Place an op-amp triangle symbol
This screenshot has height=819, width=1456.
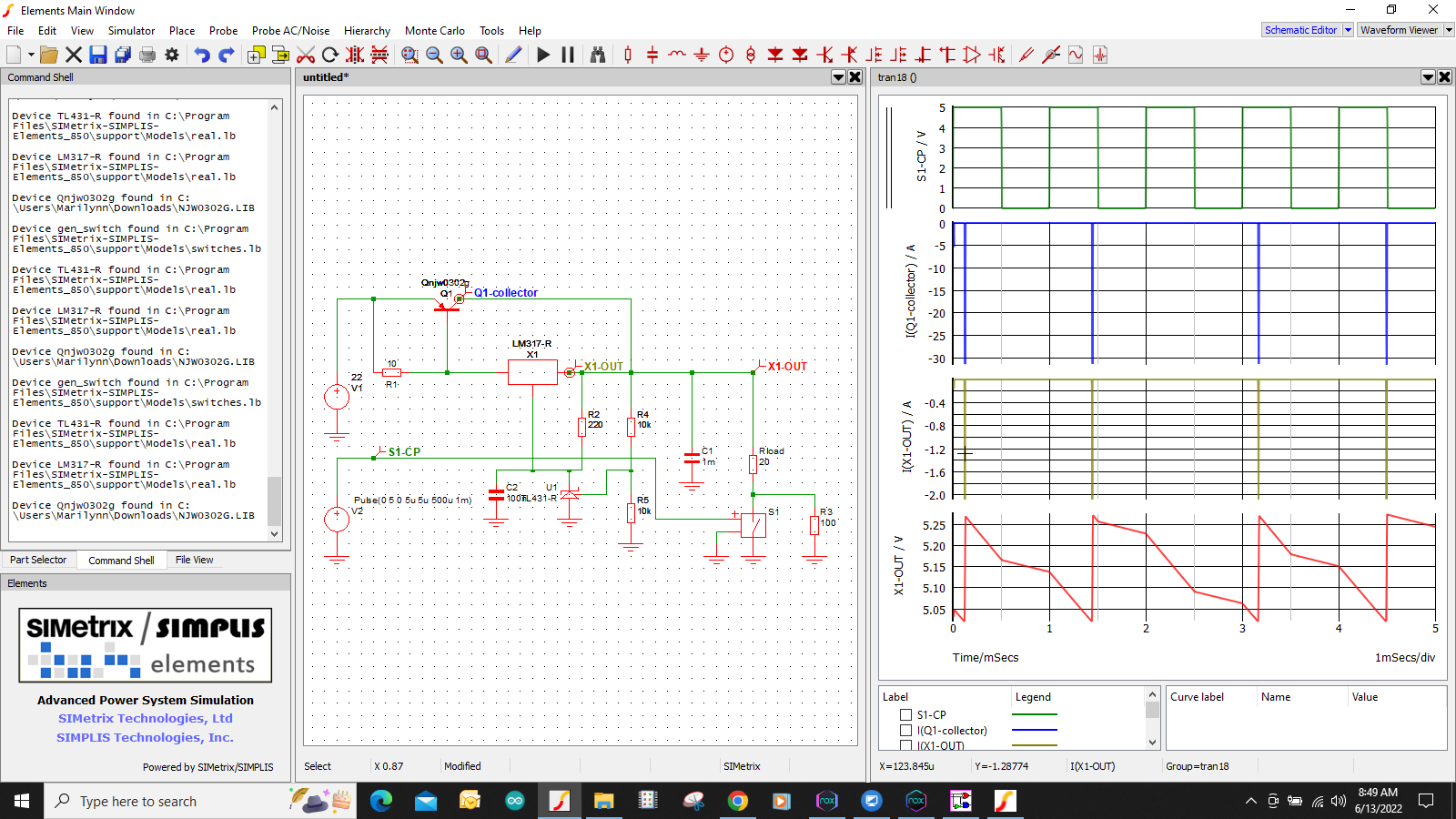972,55
